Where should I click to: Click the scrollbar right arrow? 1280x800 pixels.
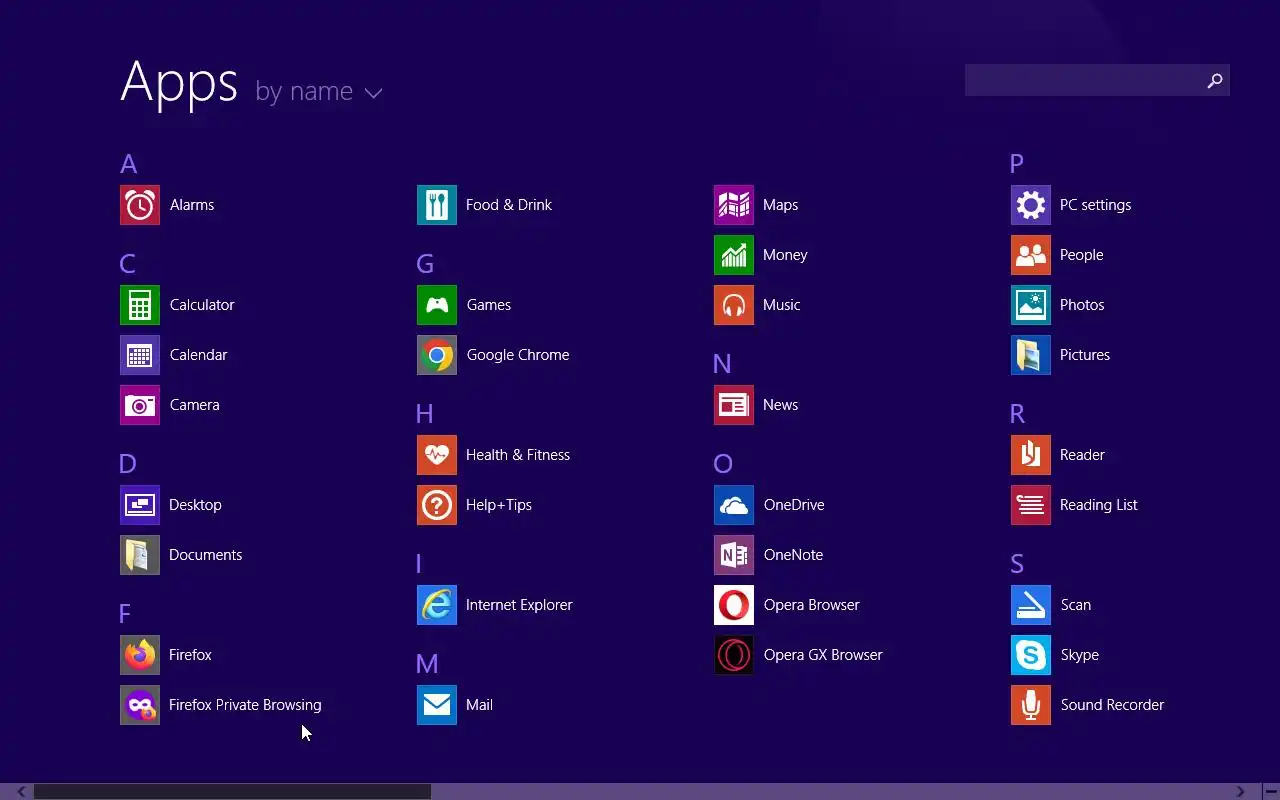[1241, 792]
